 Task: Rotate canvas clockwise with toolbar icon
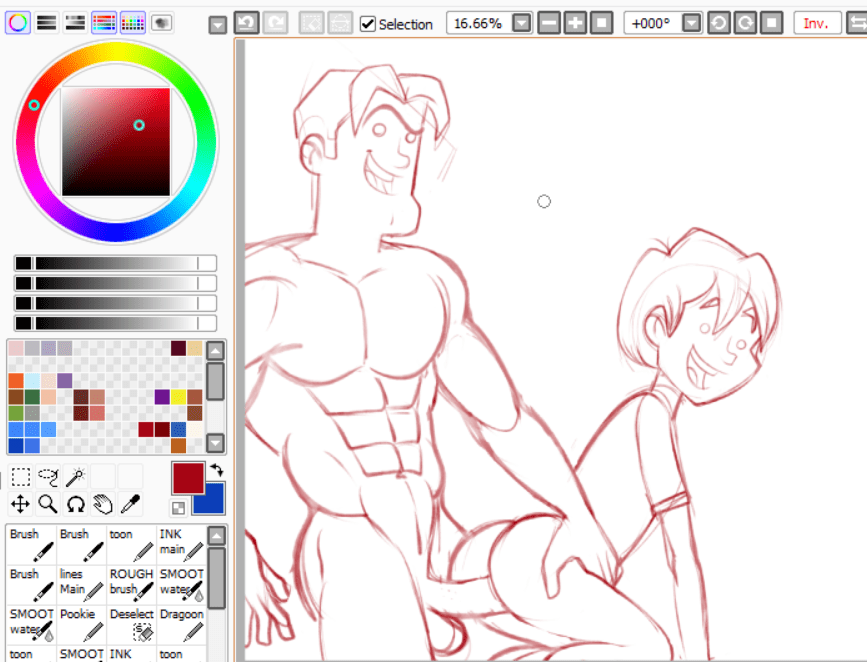click(744, 22)
